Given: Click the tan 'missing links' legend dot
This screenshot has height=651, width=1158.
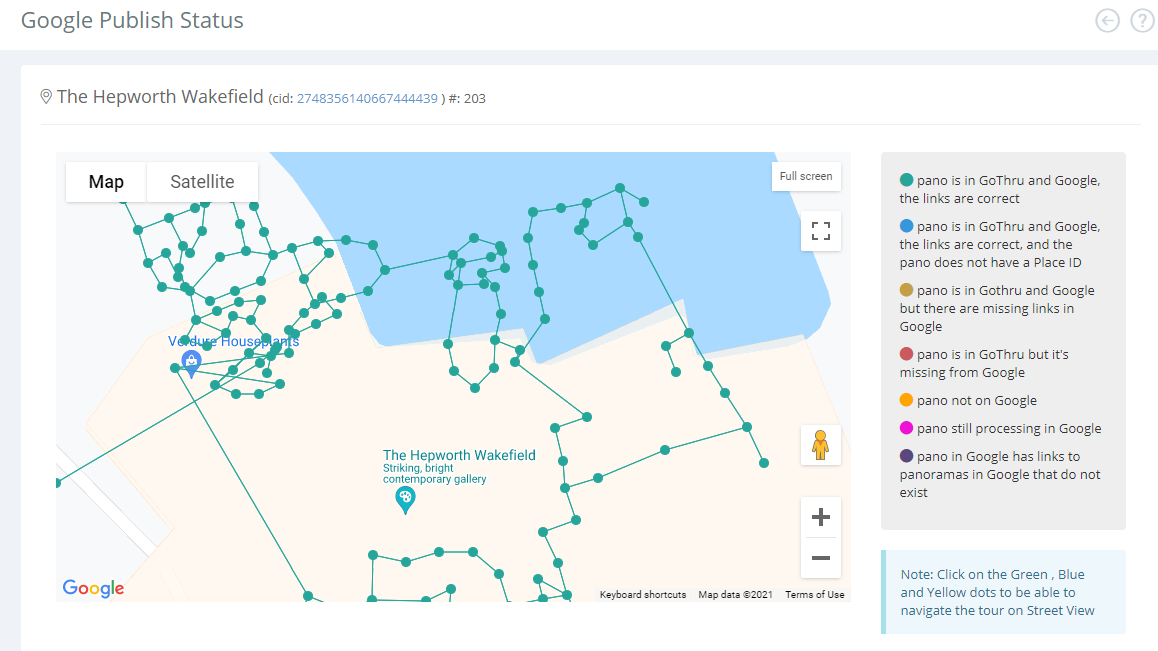Looking at the screenshot, I should (x=906, y=290).
